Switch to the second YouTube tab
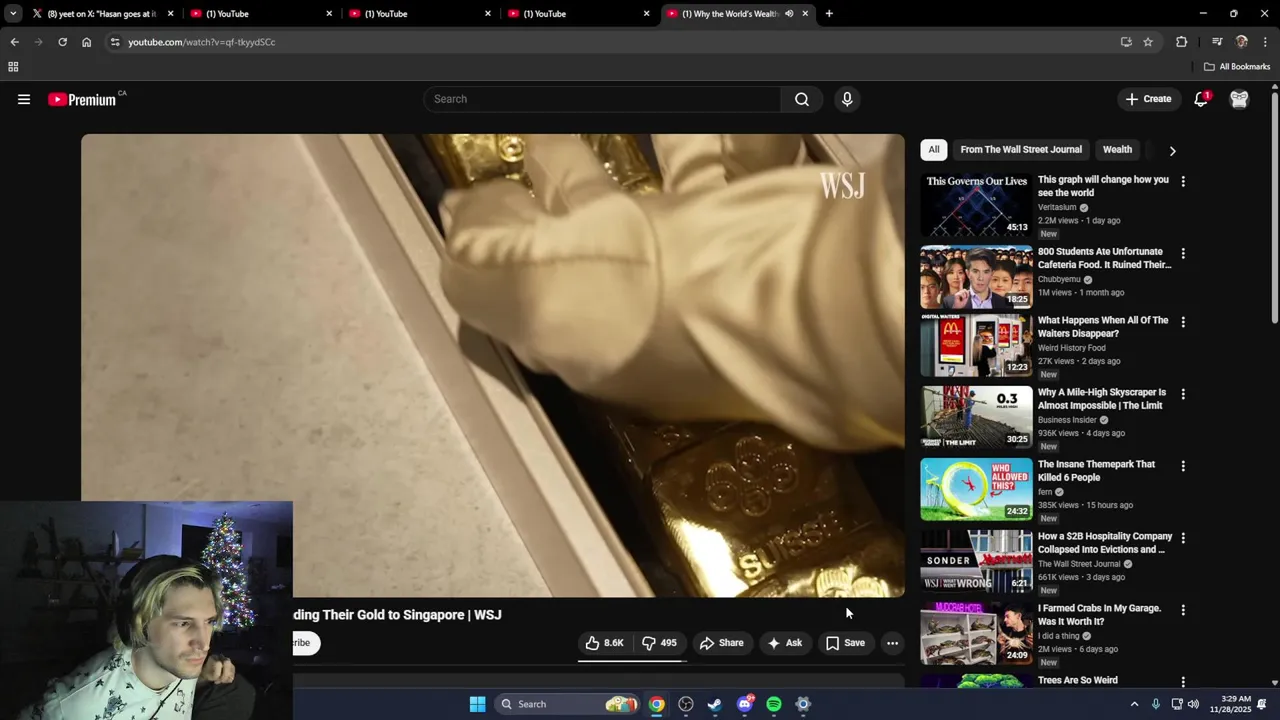The image size is (1280, 720). (x=261, y=14)
